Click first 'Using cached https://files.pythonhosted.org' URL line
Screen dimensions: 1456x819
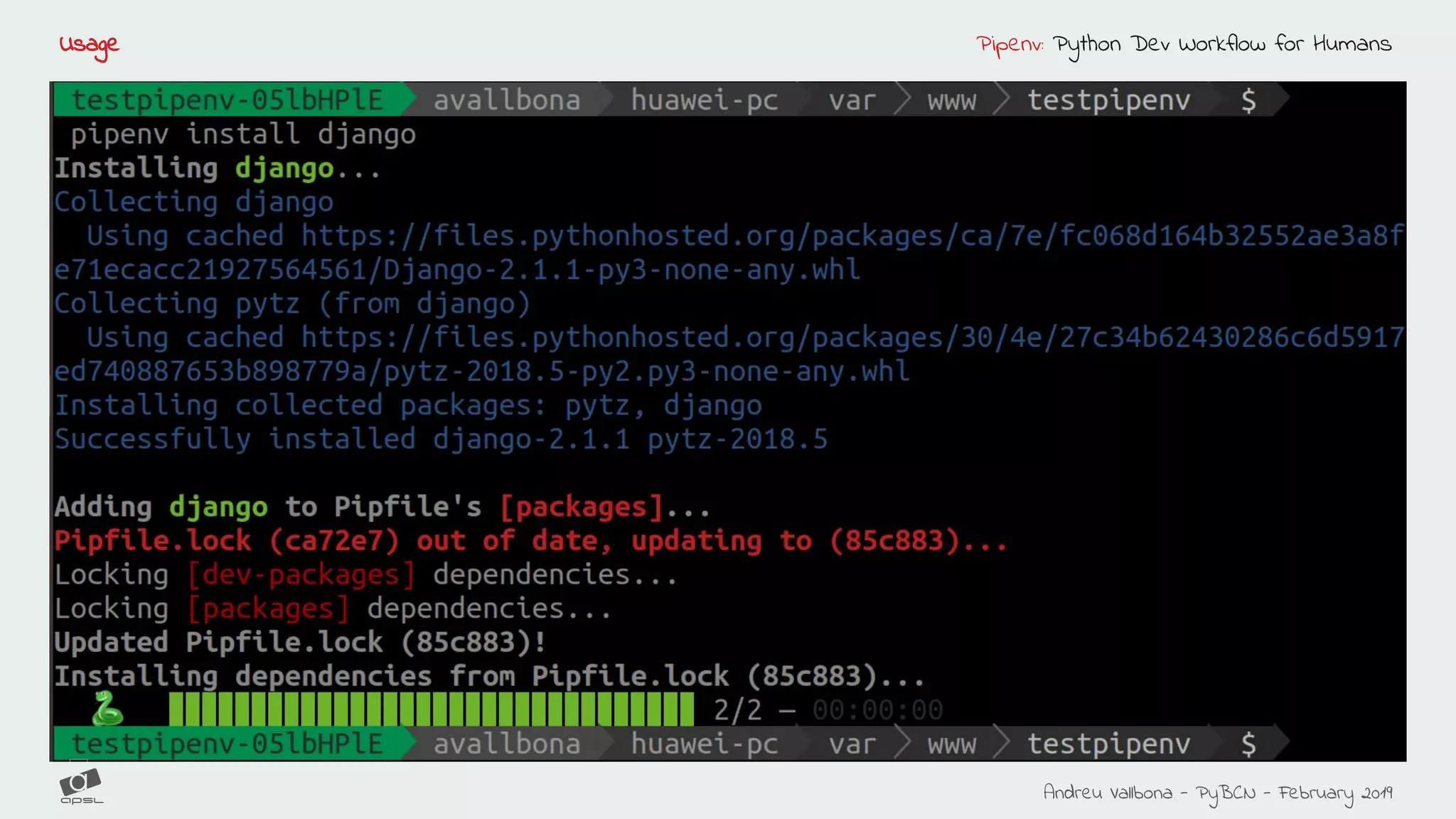point(745,236)
